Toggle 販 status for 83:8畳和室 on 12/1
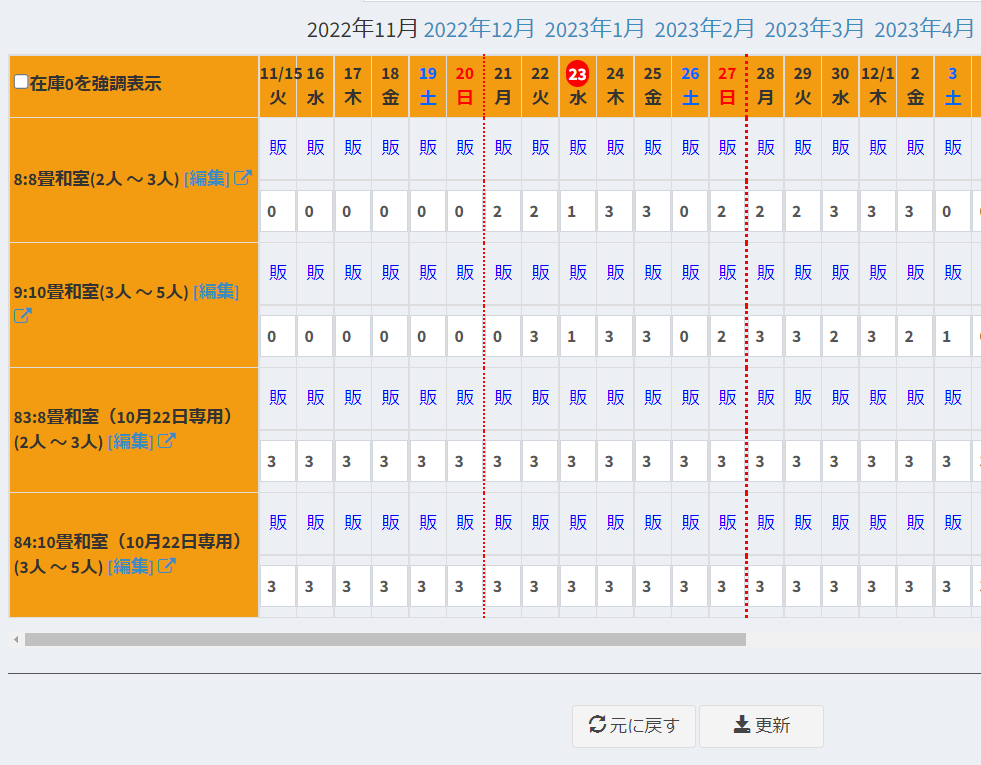 point(878,398)
